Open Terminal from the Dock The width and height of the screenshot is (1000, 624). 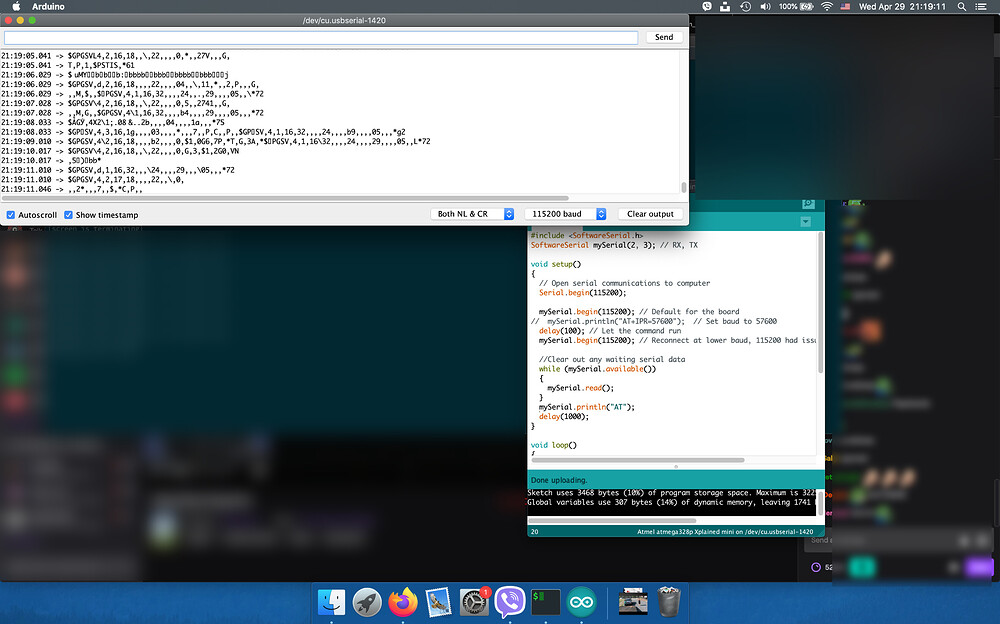tap(546, 601)
